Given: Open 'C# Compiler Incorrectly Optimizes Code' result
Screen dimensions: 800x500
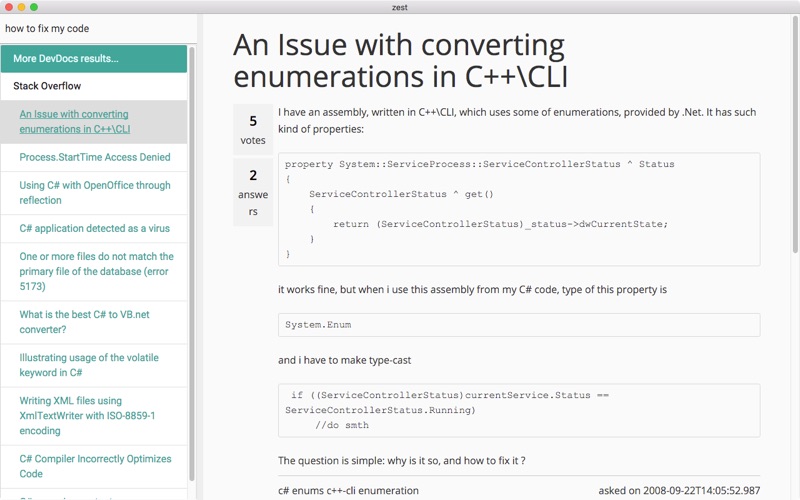Looking at the screenshot, I should pos(94,466).
